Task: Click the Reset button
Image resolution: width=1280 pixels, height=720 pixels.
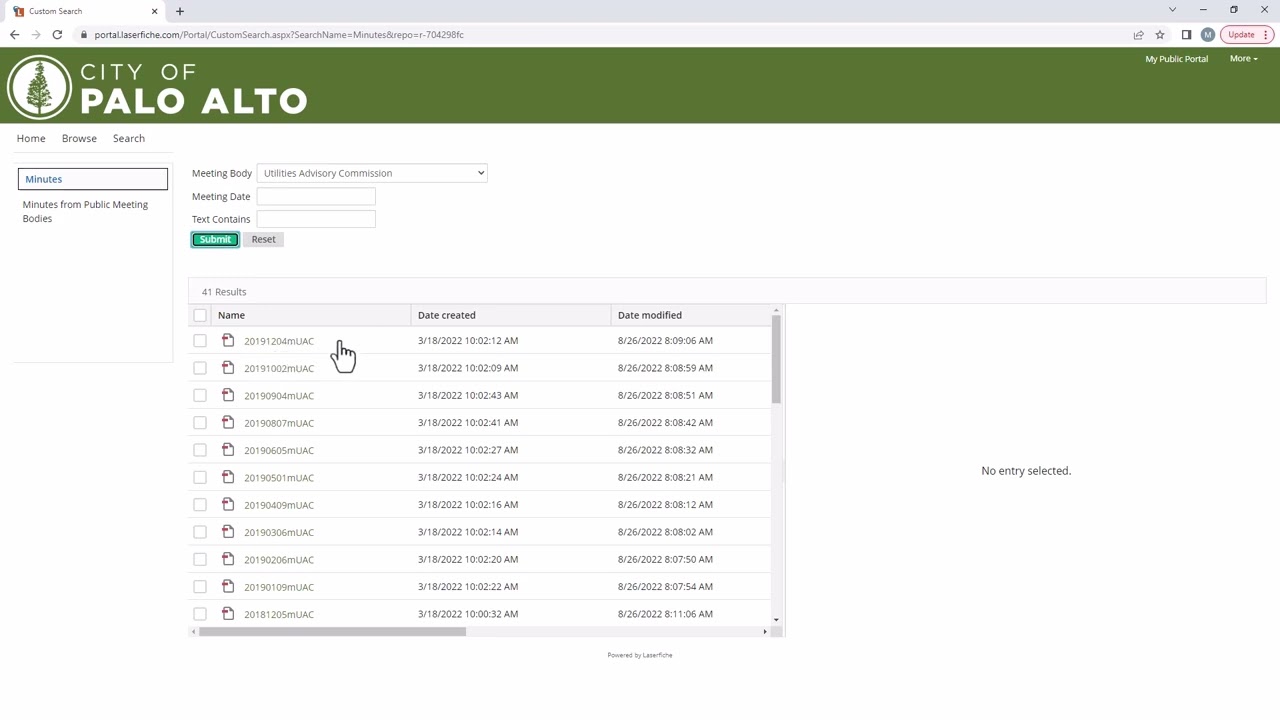Action: [x=263, y=239]
